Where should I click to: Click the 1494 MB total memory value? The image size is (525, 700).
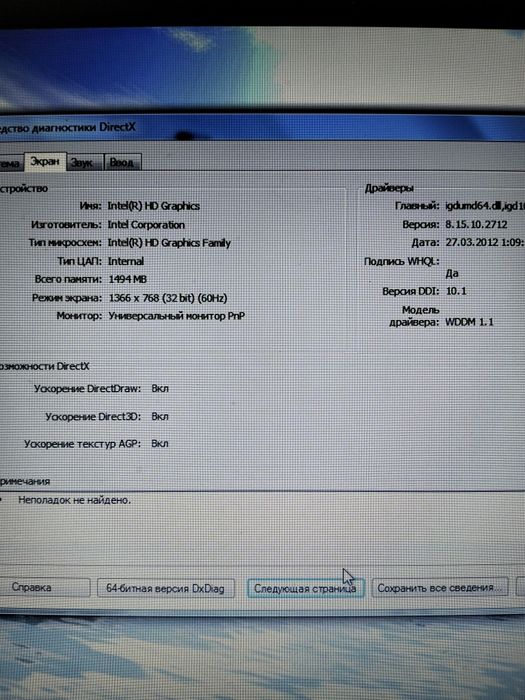pos(127,279)
